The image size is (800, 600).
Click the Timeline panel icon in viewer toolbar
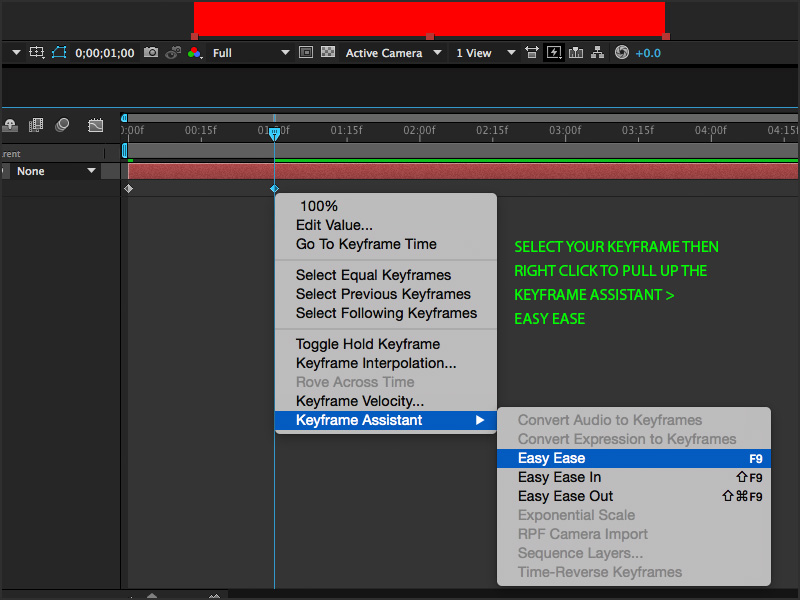coord(576,53)
